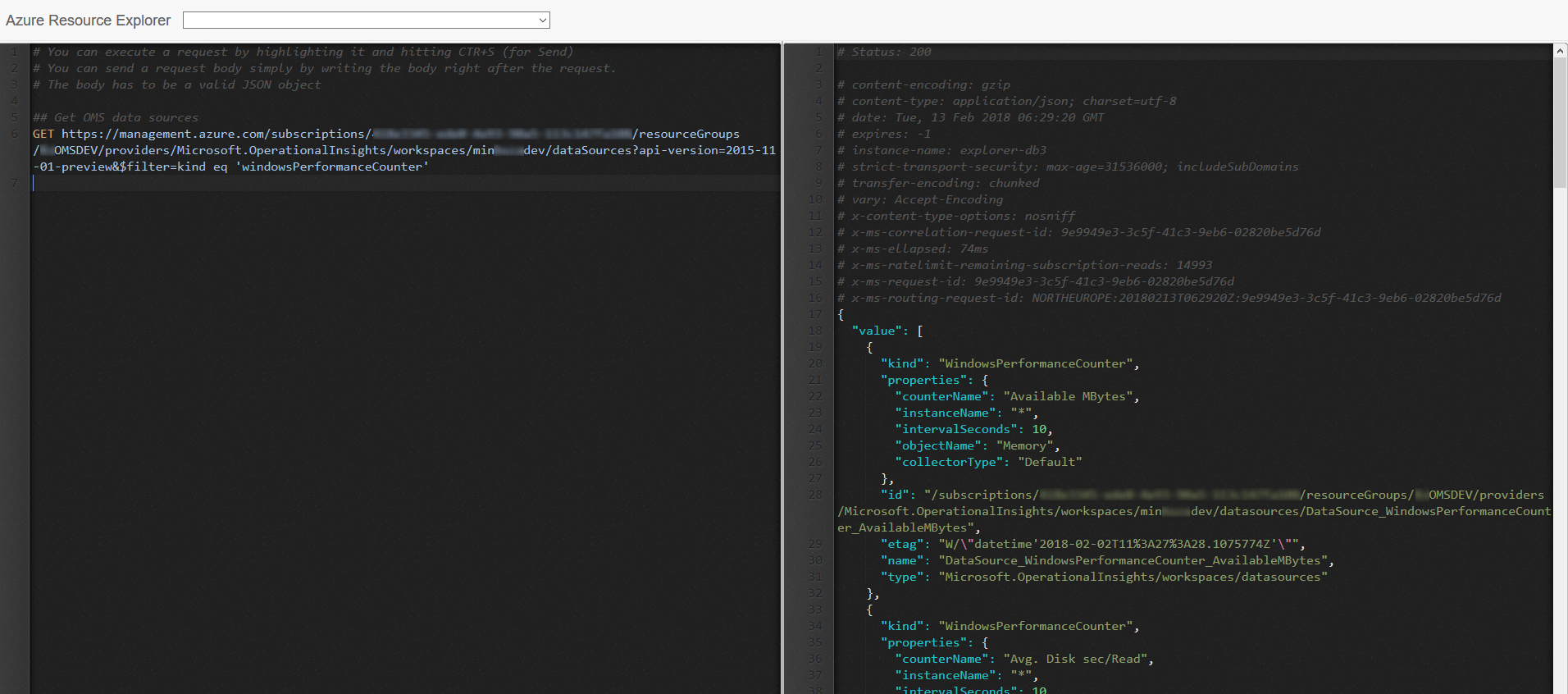Click the 'expires: -1' header
Viewport: 1568px width, 694px height.
coord(884,134)
